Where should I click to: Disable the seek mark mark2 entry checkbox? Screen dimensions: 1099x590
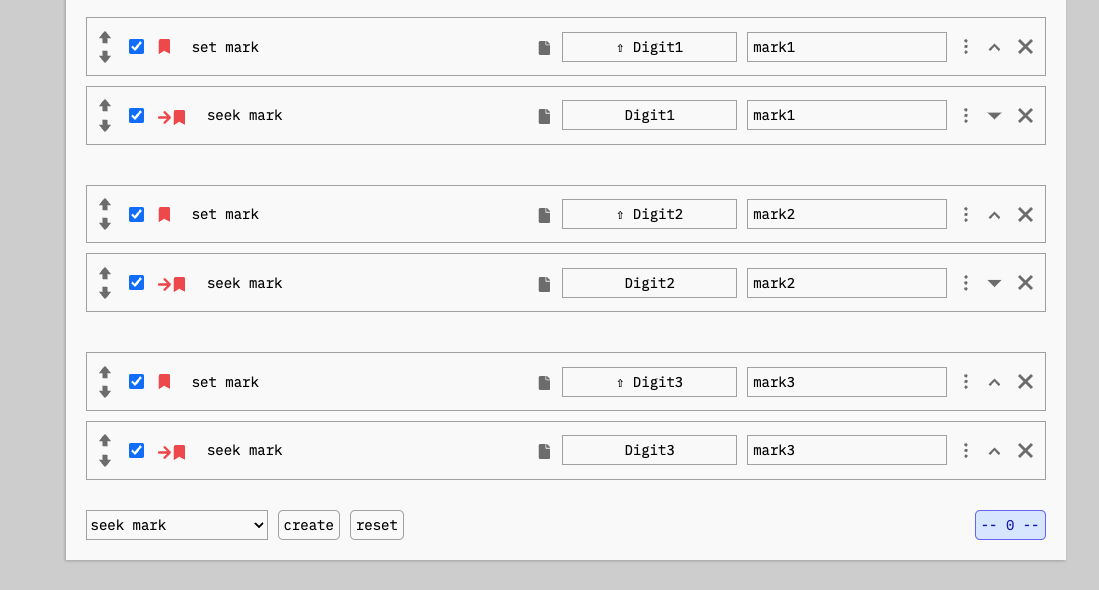coord(136,282)
